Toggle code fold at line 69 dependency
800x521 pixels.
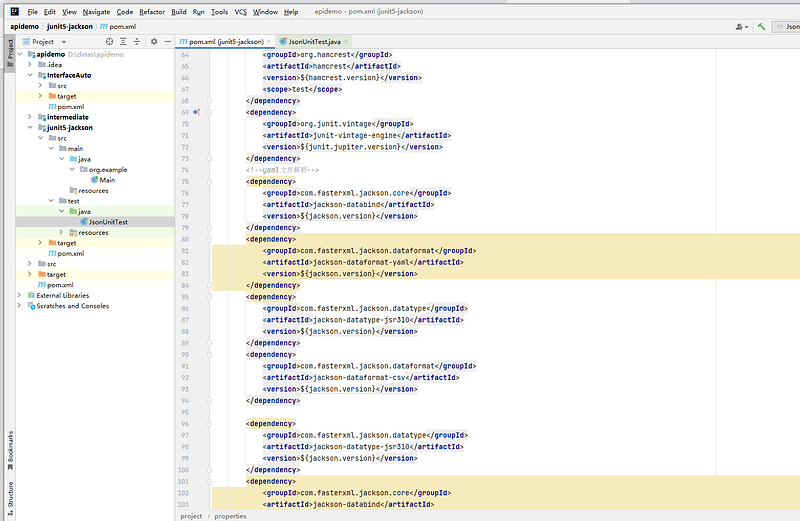click(209, 112)
